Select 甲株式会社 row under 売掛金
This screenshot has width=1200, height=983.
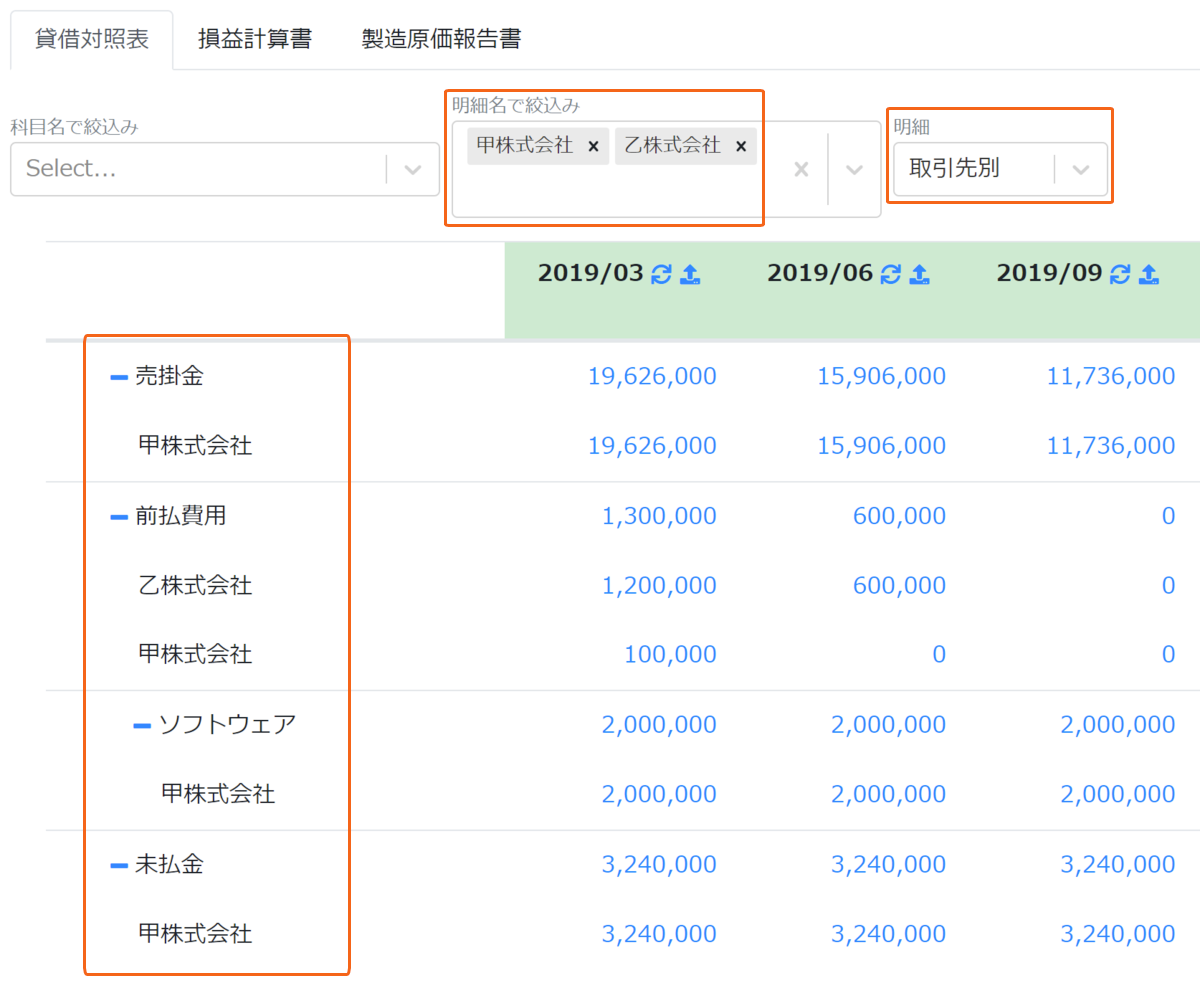click(x=195, y=446)
